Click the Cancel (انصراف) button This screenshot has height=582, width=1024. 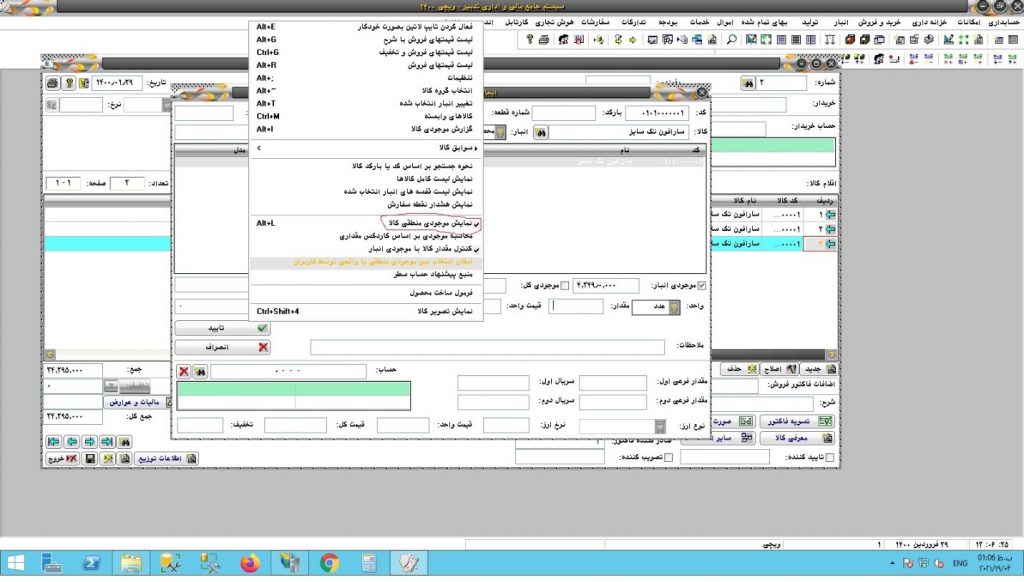click(x=223, y=347)
